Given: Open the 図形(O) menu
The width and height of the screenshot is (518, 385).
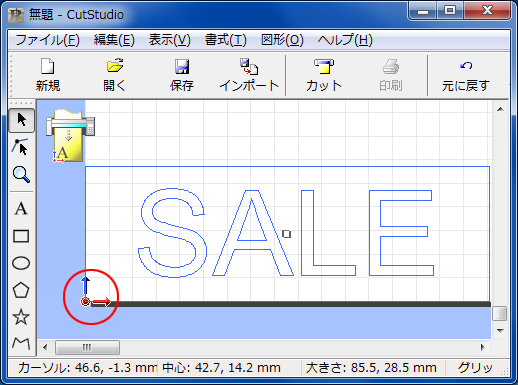Looking at the screenshot, I should pos(282,40).
